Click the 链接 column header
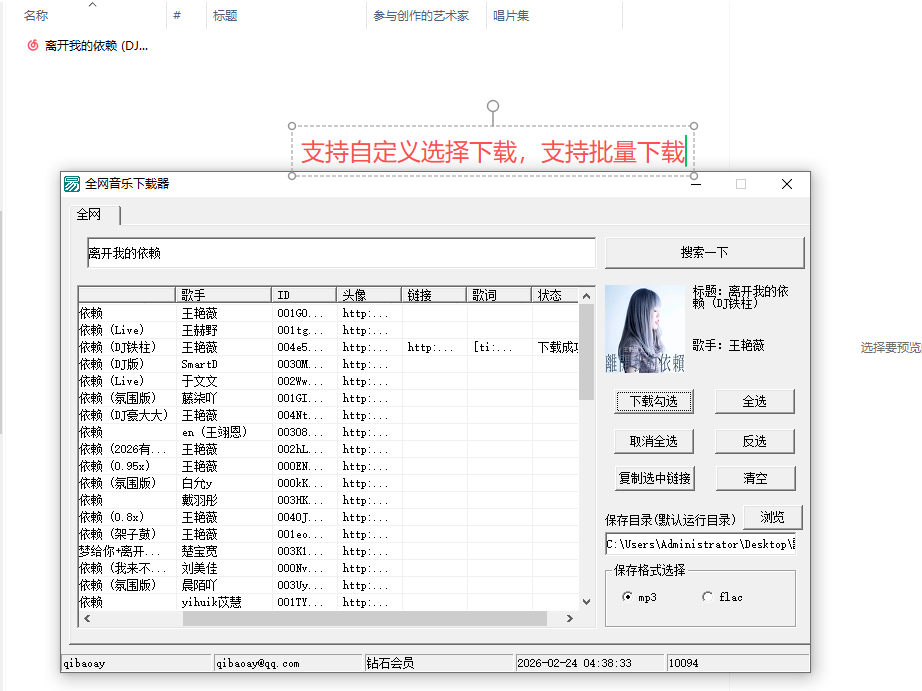The height and width of the screenshot is (691, 922). tap(434, 295)
